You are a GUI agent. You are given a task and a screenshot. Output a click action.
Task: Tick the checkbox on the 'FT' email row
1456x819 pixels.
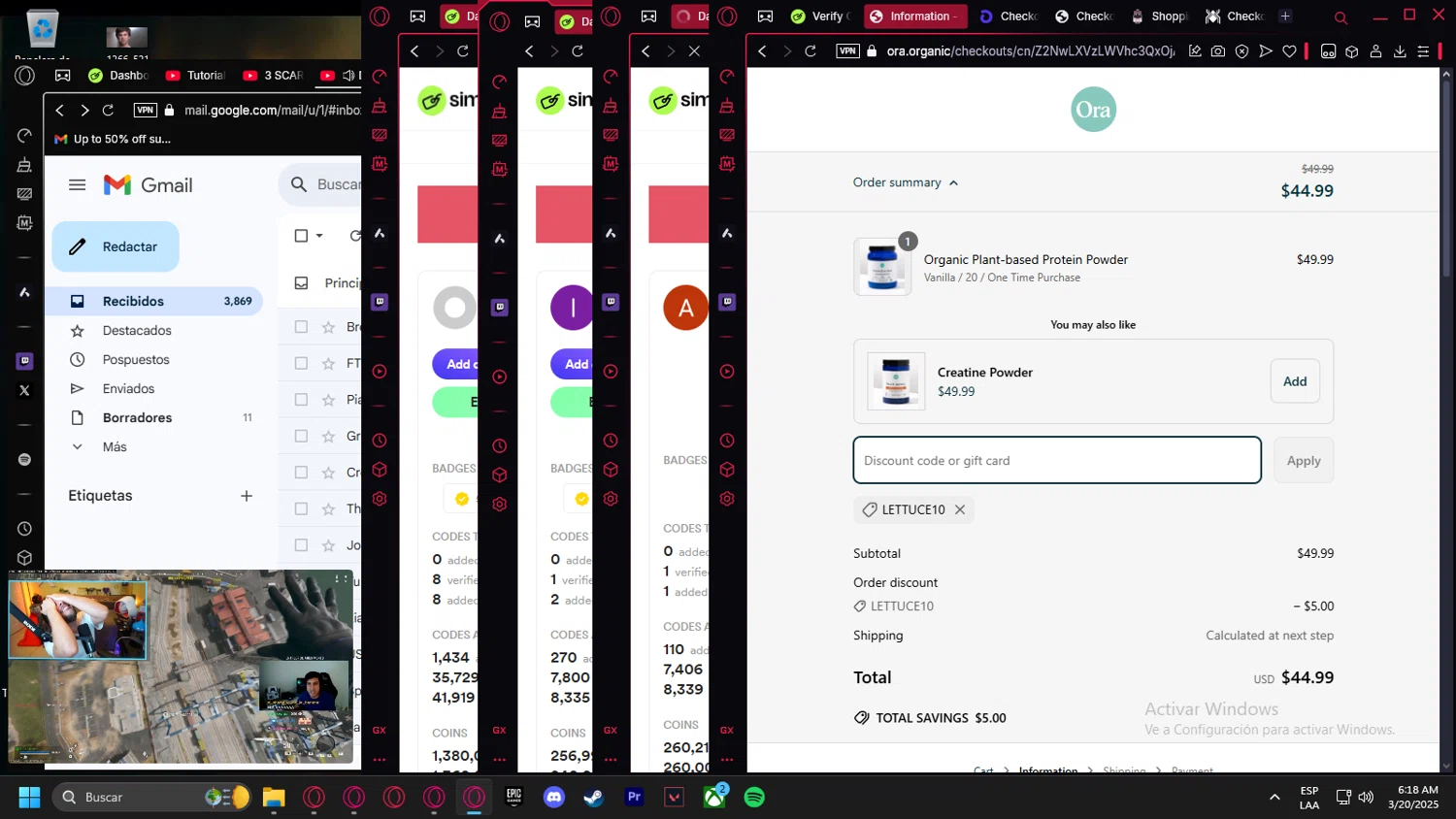pos(301,363)
